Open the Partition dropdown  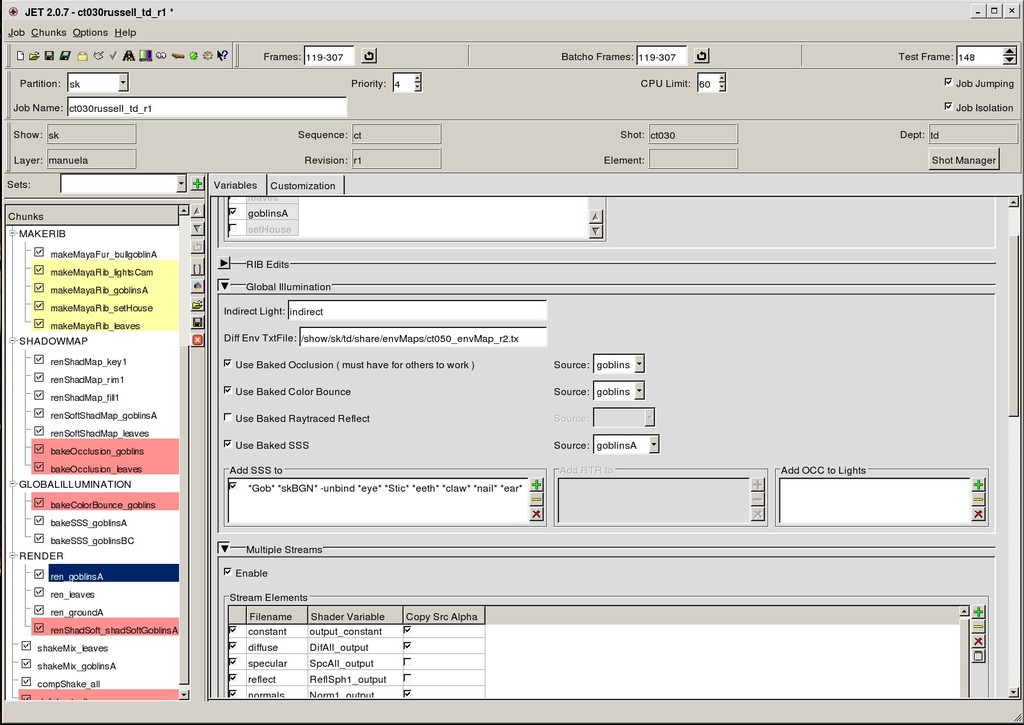click(x=123, y=84)
